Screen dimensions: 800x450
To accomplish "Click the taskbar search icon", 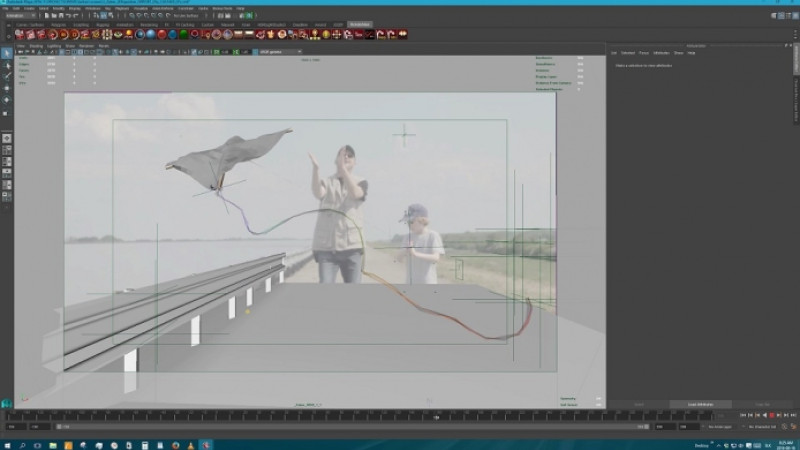I will [22, 445].
